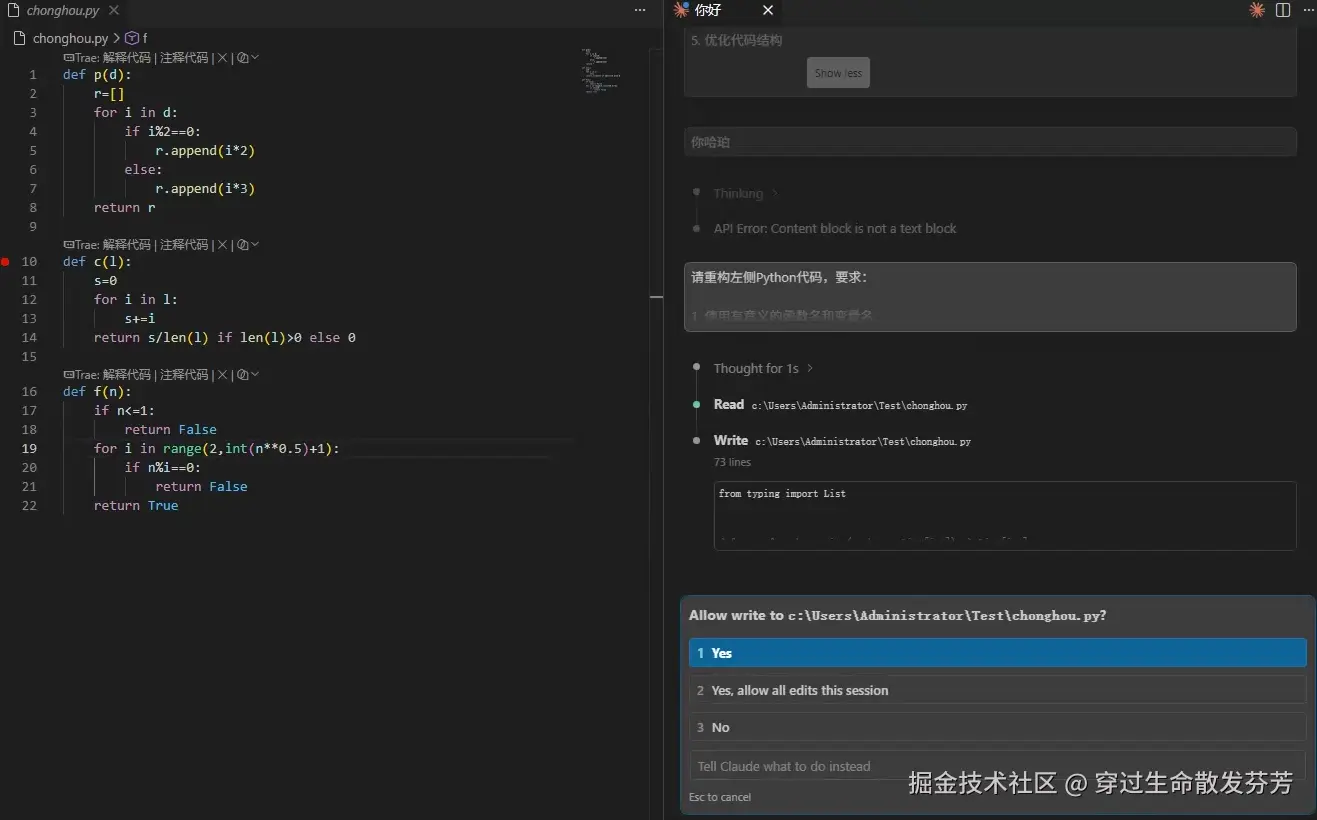
Task: Remove the red breakpoint on line 10
Action: (x=5, y=262)
